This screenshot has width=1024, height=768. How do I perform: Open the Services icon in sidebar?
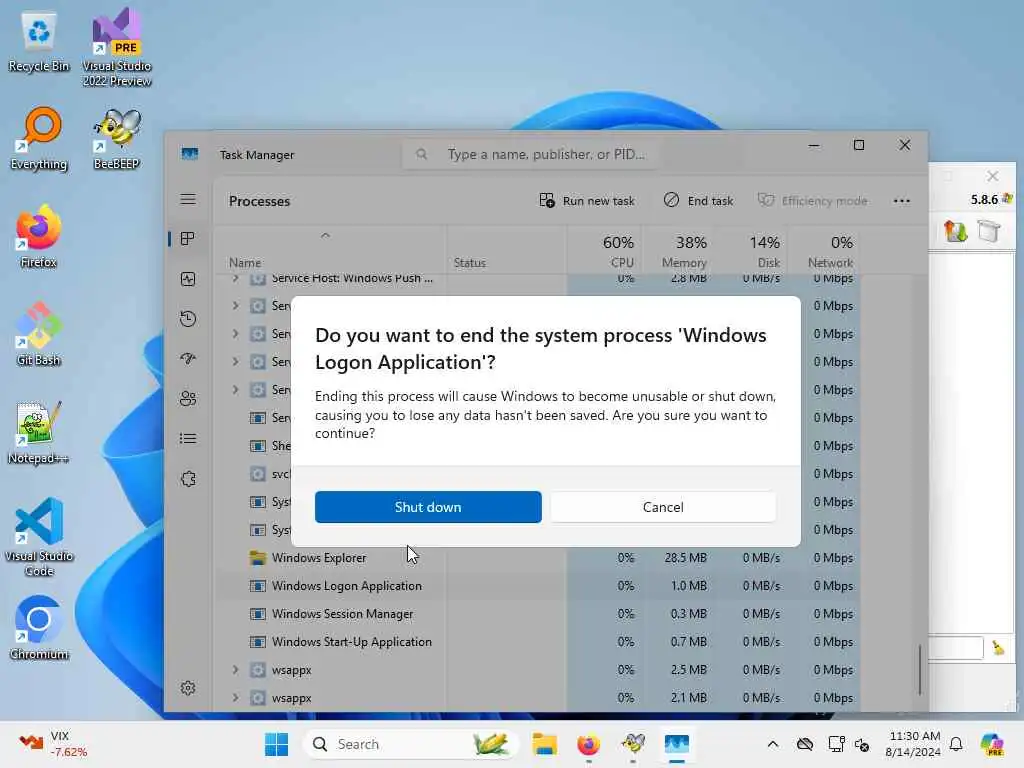pos(188,479)
